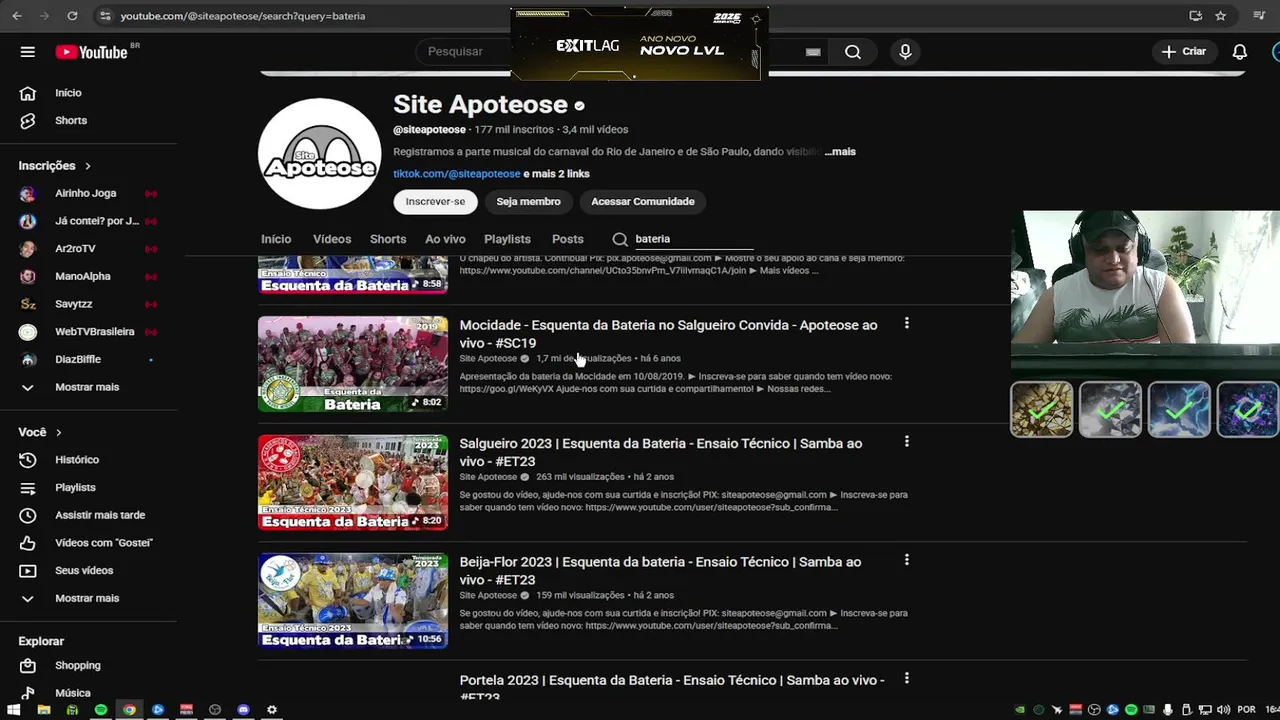
Task: Open the on-screen keyboard icon in the search box
Action: tap(813, 52)
